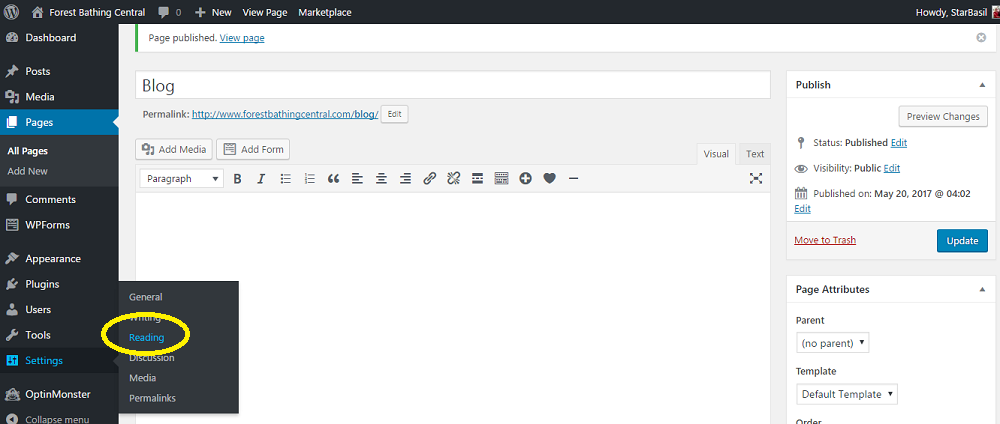This screenshot has height=424, width=1000.
Task: Insert bulleted list
Action: tap(286, 179)
